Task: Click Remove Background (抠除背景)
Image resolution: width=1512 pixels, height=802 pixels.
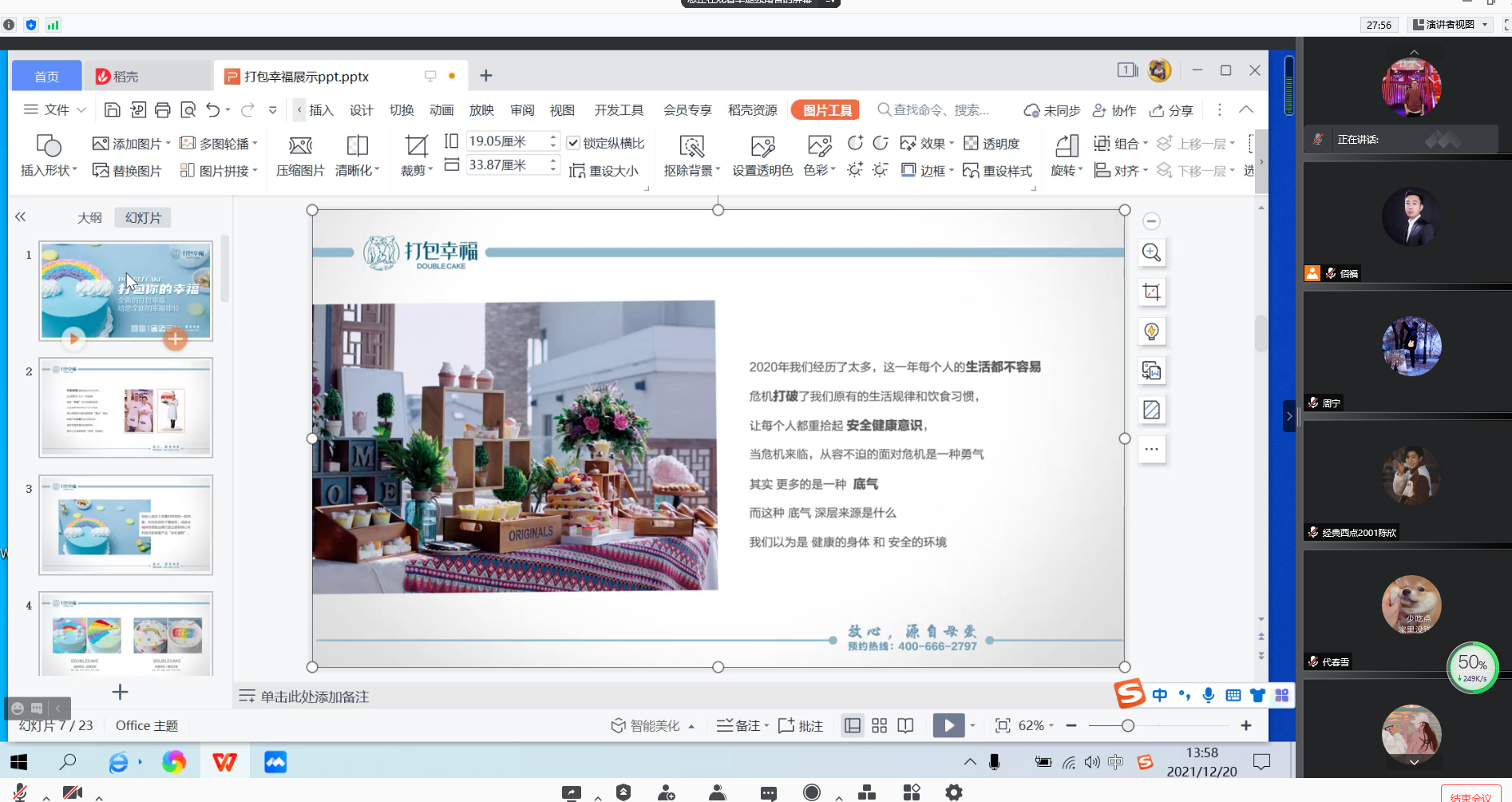Action: [x=692, y=156]
